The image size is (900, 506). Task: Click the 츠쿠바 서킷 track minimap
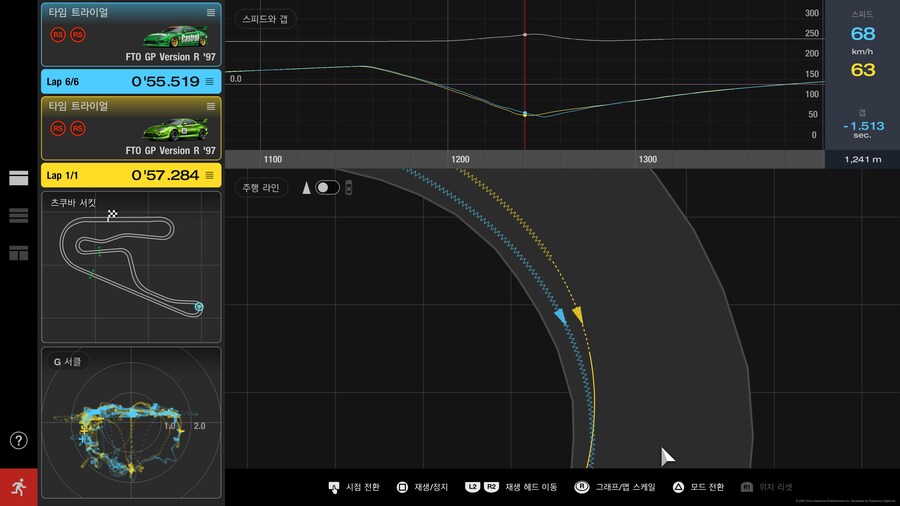130,265
